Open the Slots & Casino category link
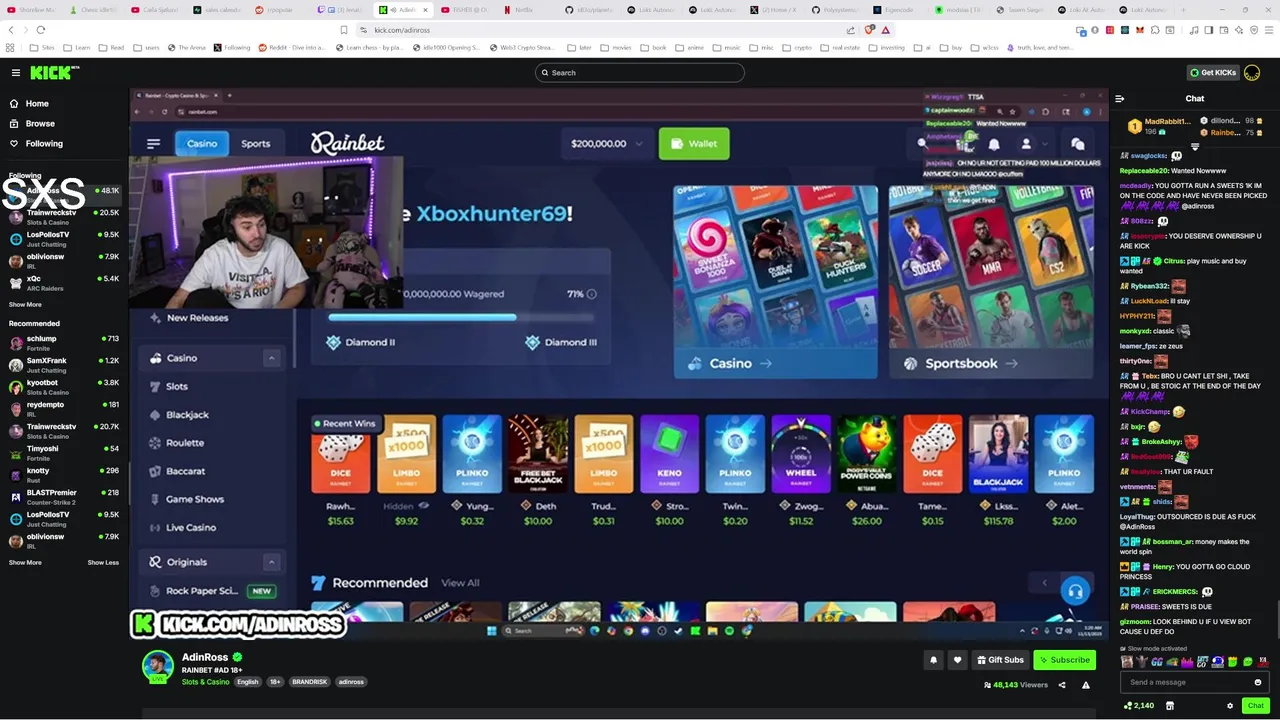The width and height of the screenshot is (1280, 720). 205,682
